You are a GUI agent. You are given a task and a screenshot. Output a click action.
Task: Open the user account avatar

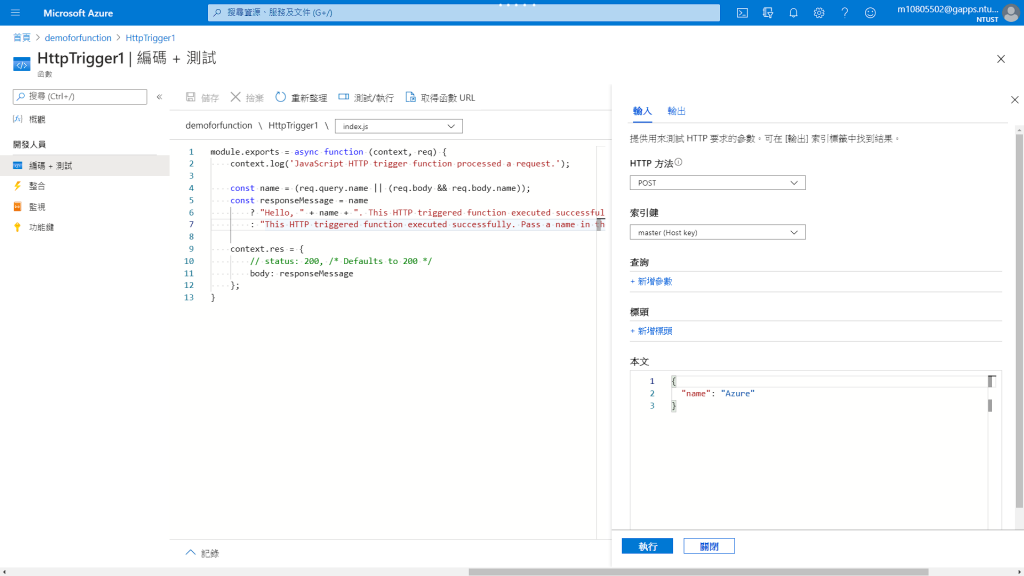click(1010, 13)
